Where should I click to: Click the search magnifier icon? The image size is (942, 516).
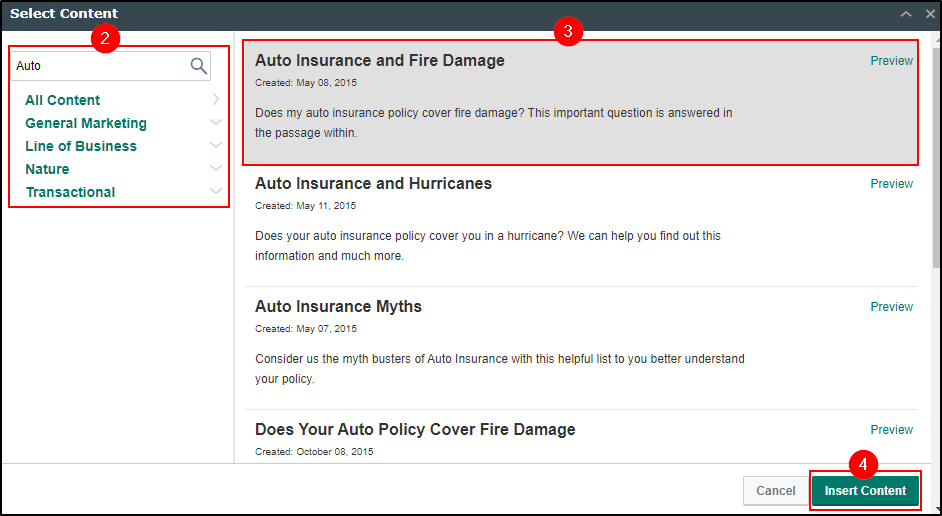pyautogui.click(x=199, y=65)
